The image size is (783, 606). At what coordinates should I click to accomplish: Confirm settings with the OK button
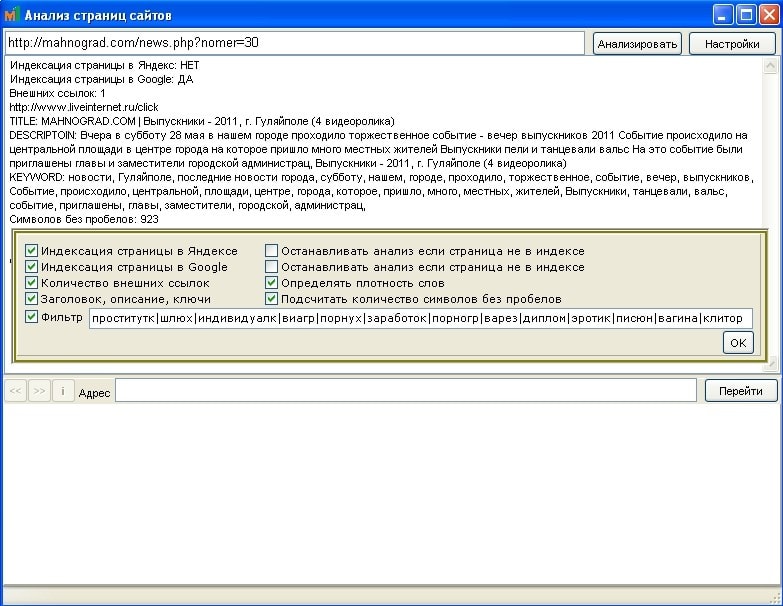tap(738, 343)
